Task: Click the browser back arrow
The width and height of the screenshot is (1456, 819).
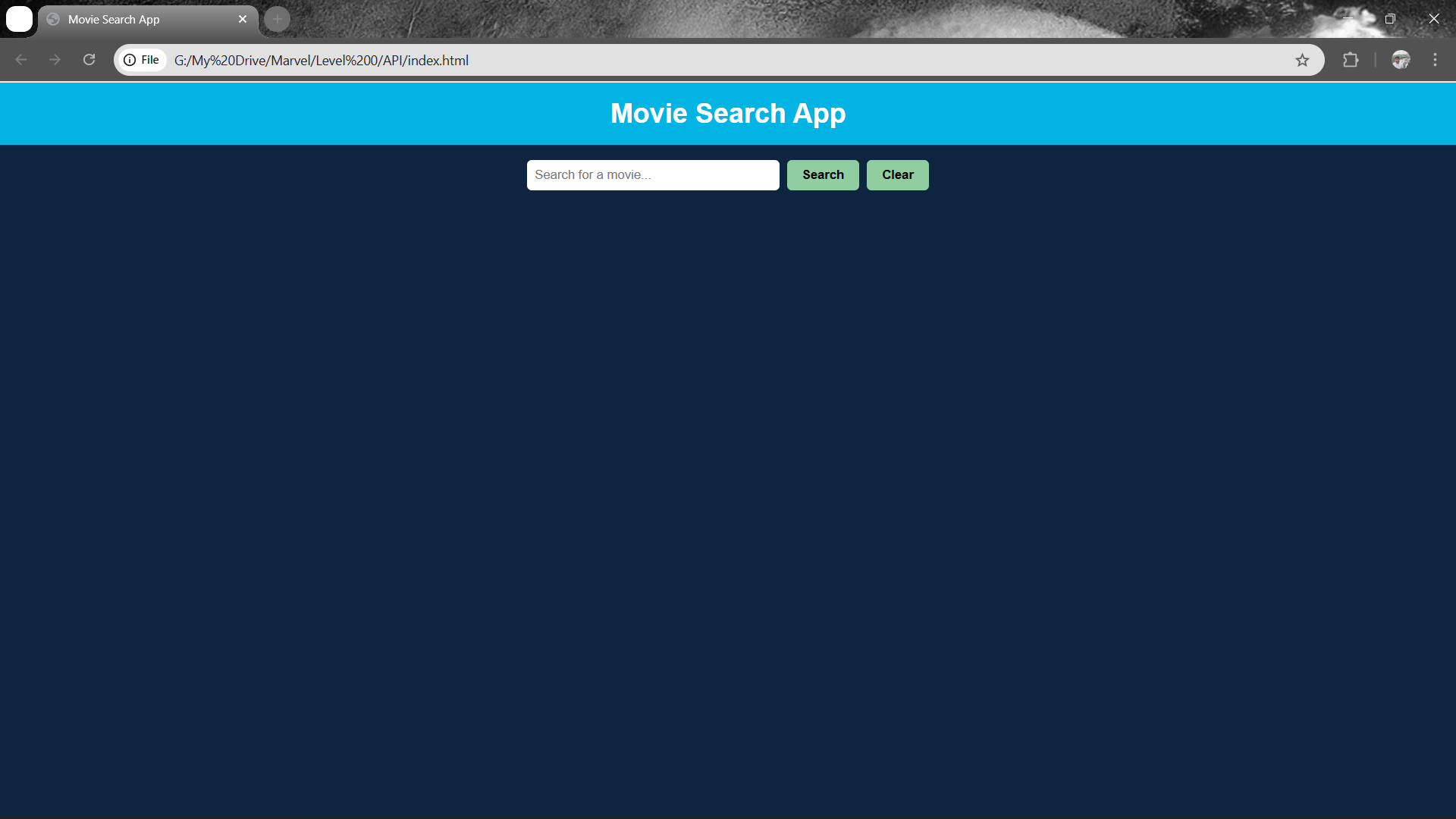Action: pyautogui.click(x=21, y=60)
